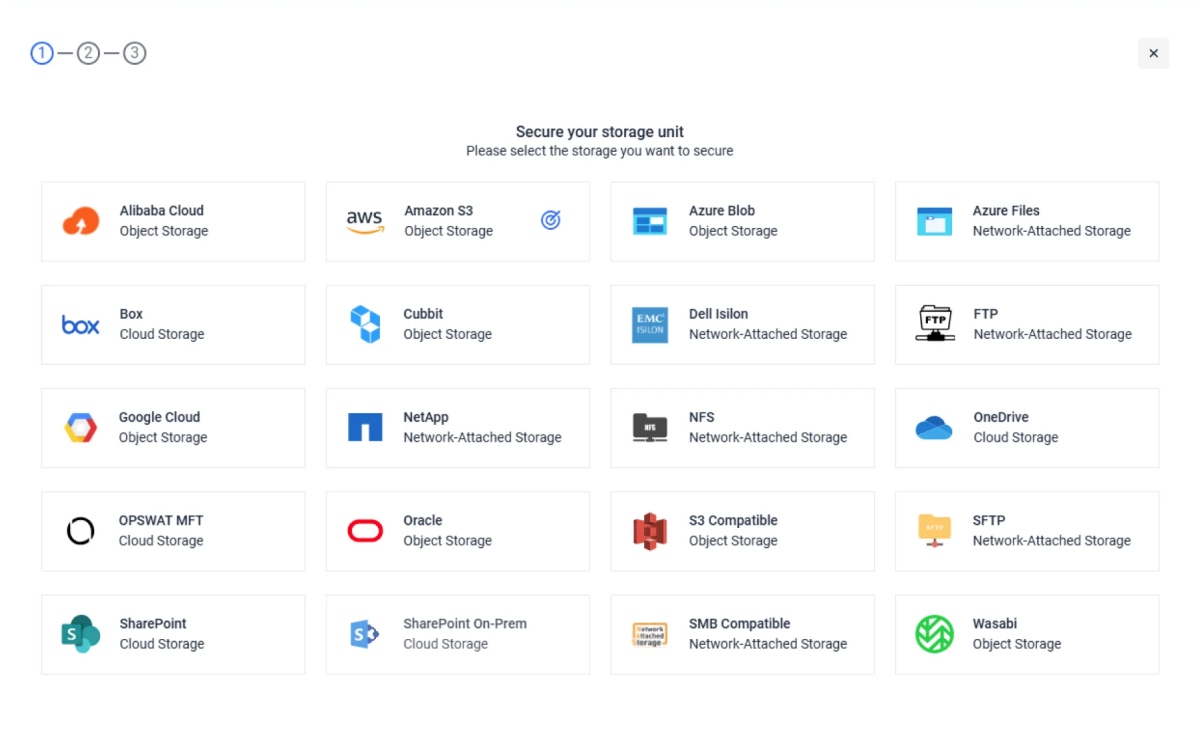Click the Box logo icon

[x=81, y=325]
